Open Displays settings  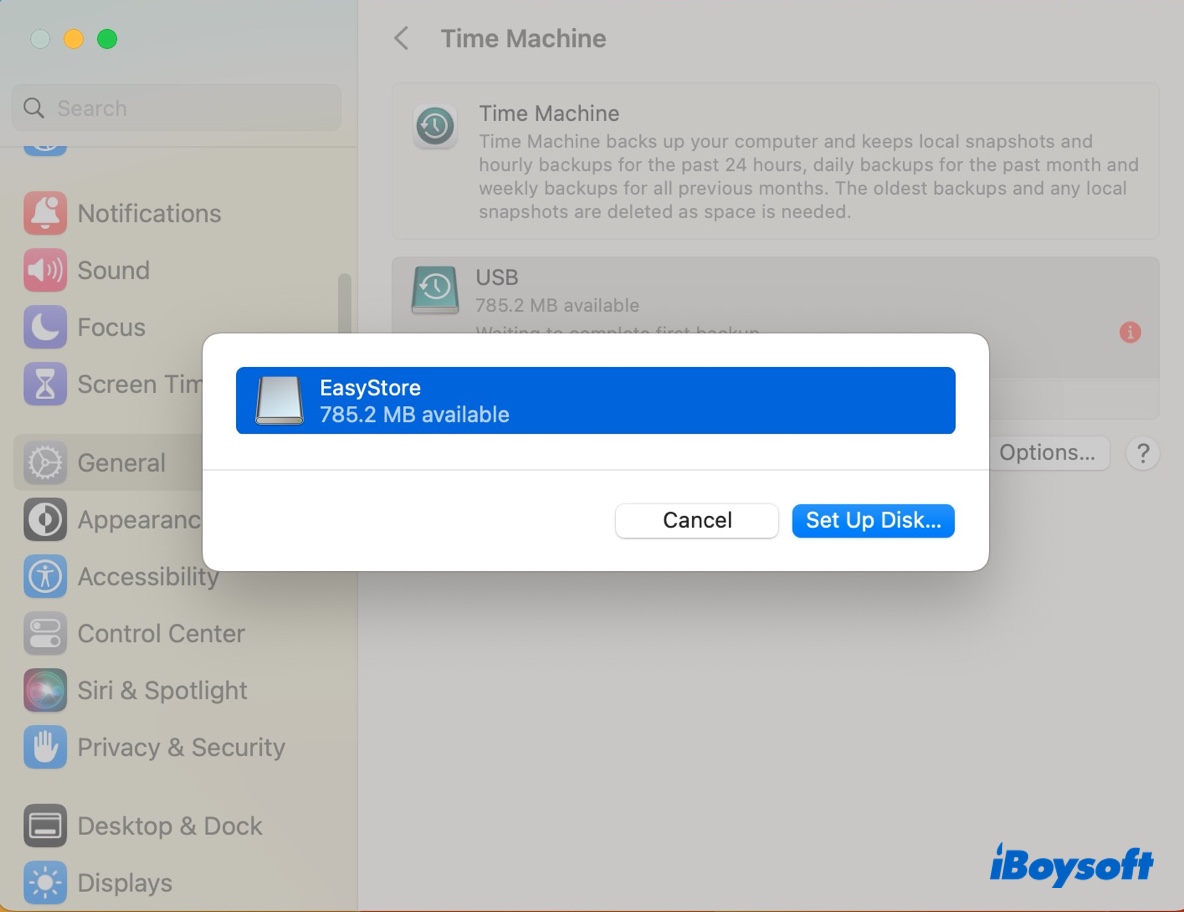[x=122, y=883]
